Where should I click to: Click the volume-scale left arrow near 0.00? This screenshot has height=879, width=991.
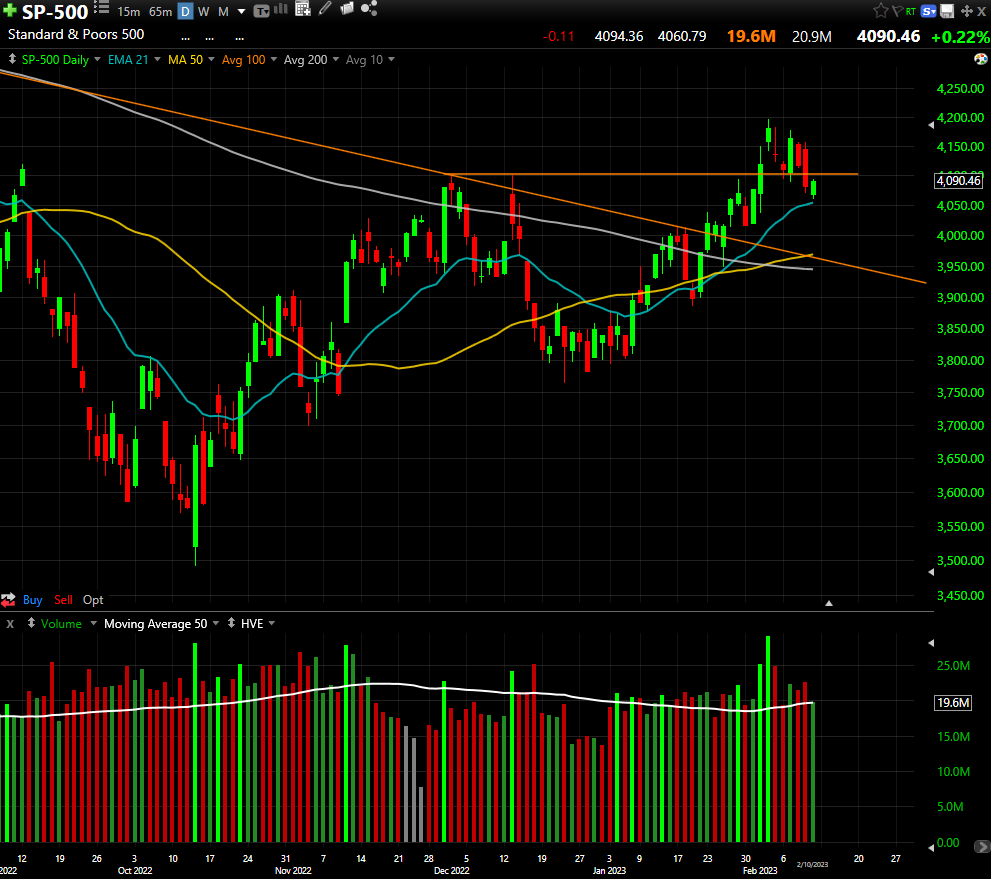click(931, 847)
